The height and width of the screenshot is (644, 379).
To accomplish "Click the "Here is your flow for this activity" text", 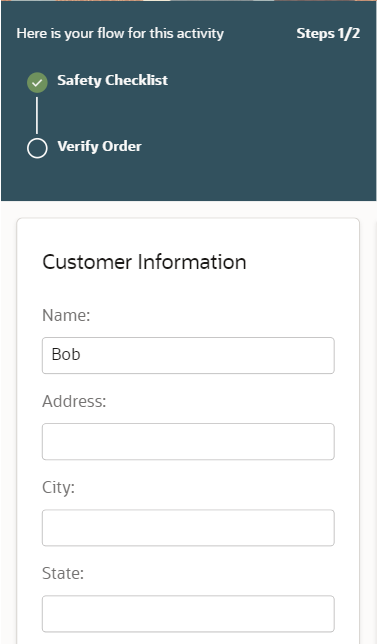I will pyautogui.click(x=120, y=33).
